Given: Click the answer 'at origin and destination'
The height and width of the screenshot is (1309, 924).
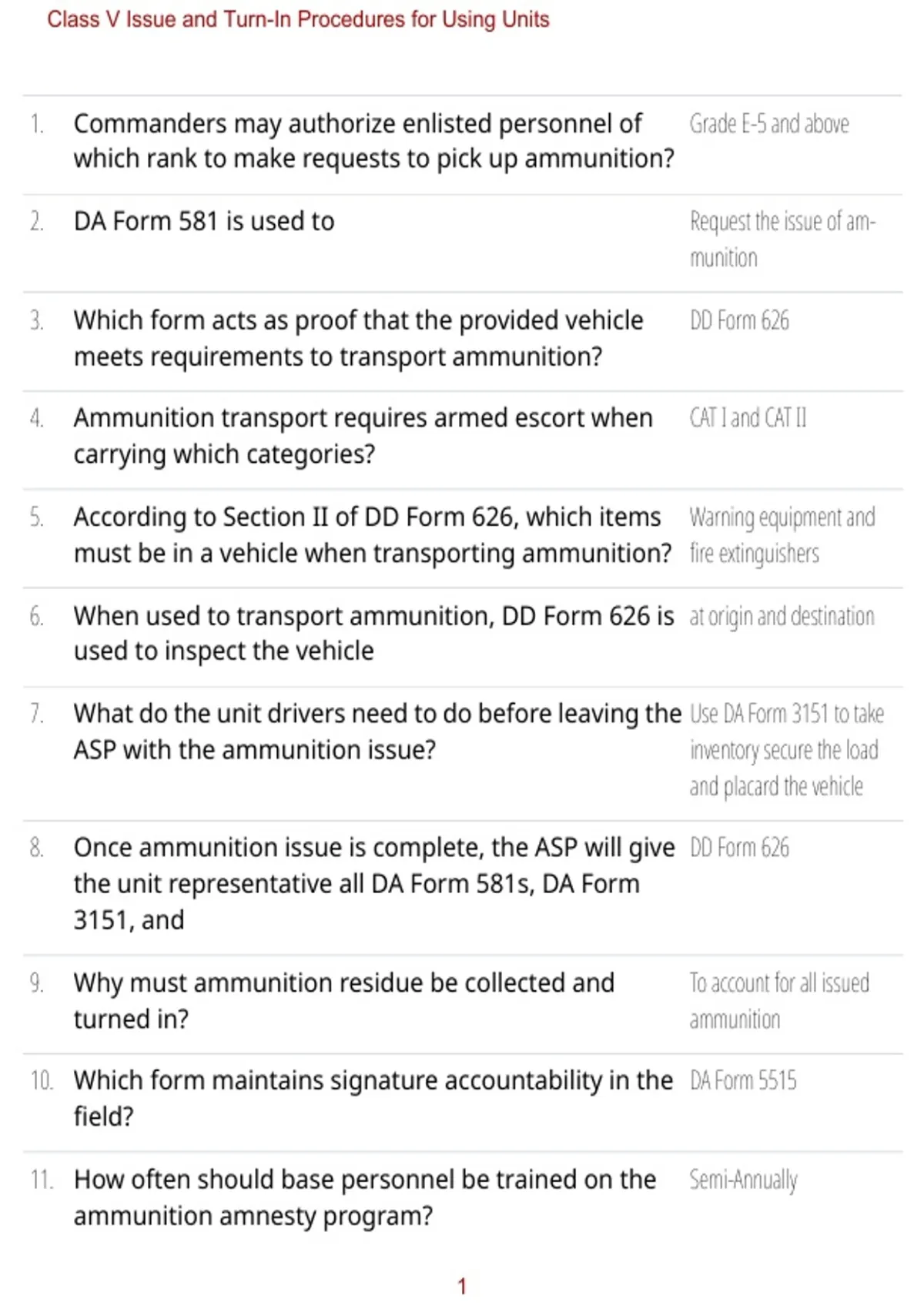Looking at the screenshot, I should [x=782, y=617].
